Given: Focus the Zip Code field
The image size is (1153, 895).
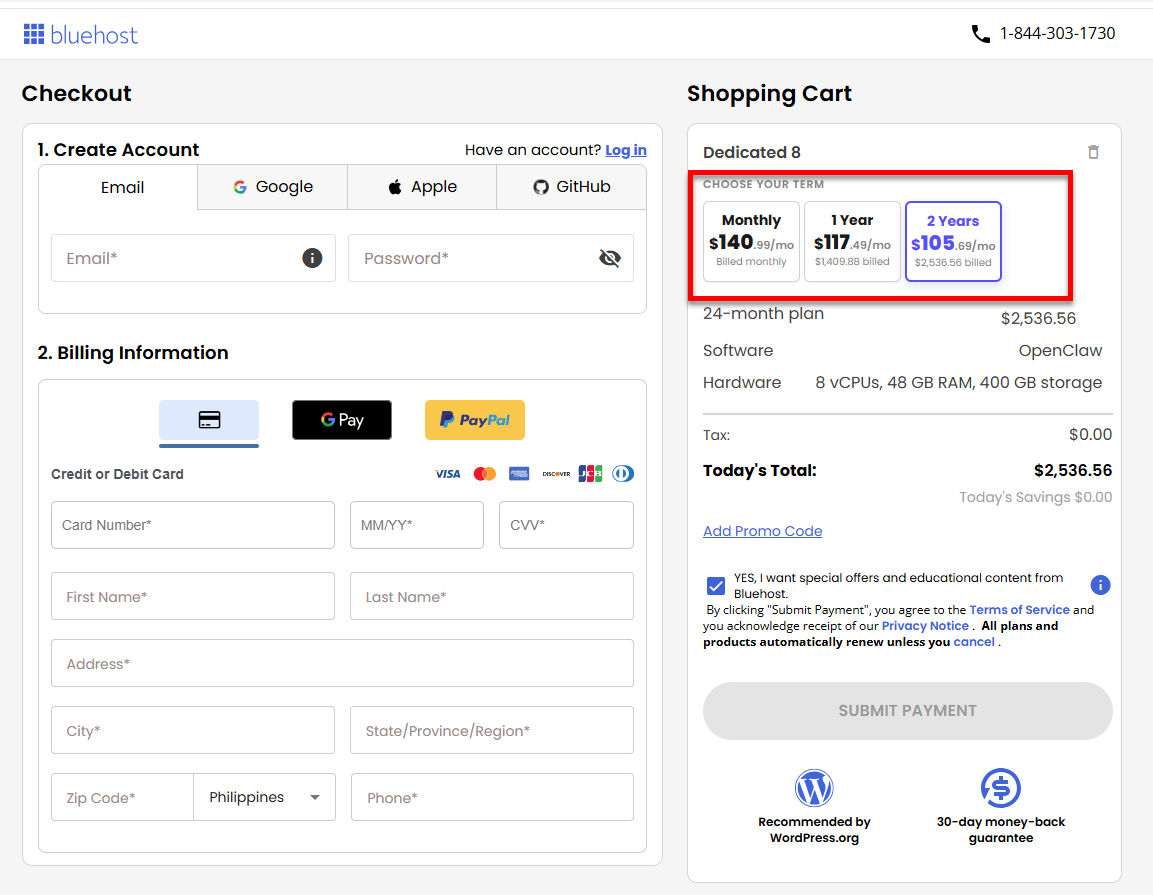Looking at the screenshot, I should tap(122, 797).
